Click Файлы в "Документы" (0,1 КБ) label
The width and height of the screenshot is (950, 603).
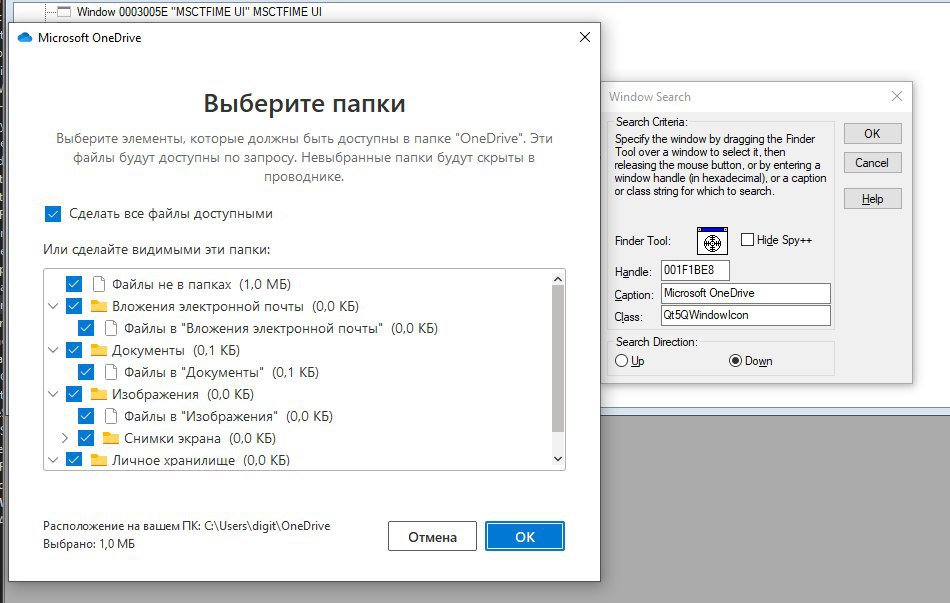tap(222, 372)
